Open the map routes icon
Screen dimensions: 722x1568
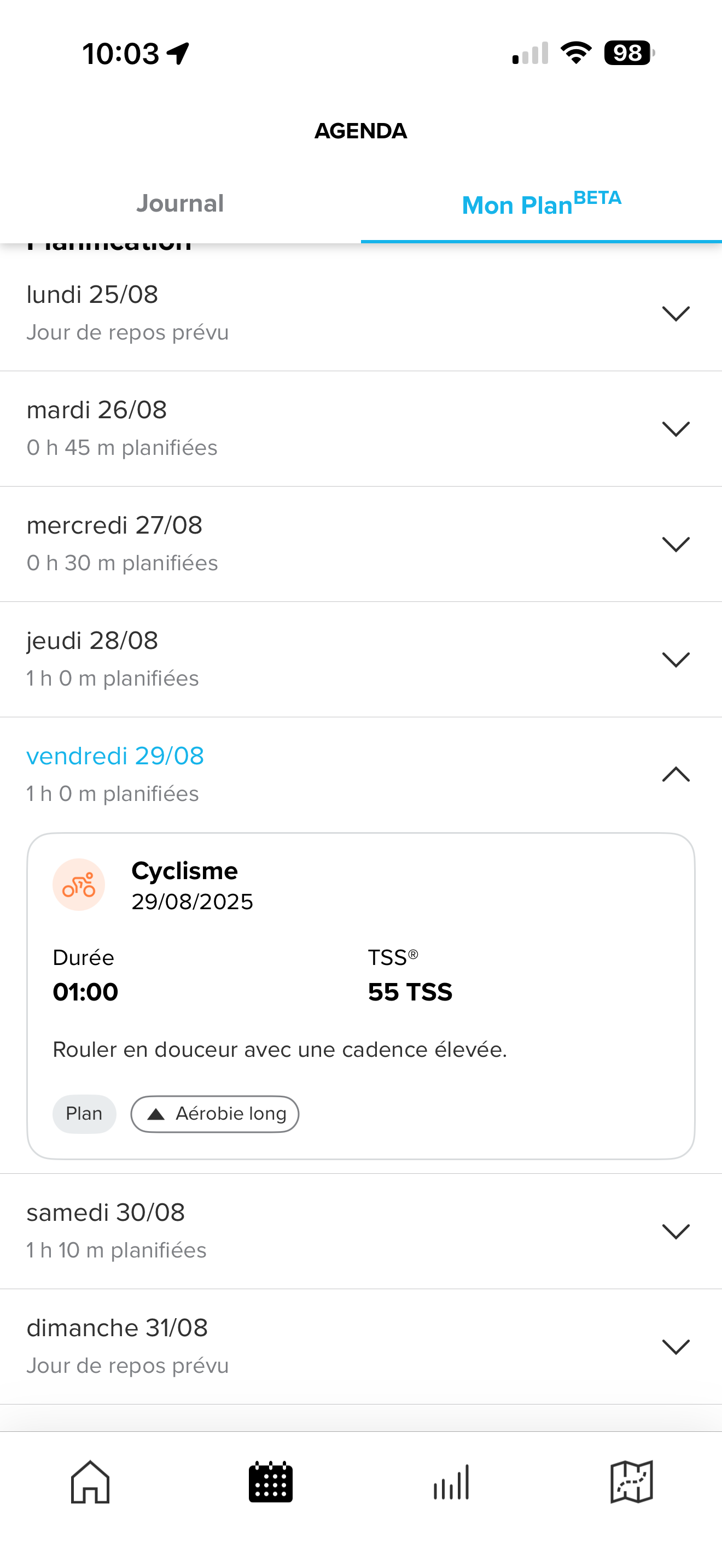[631, 1482]
